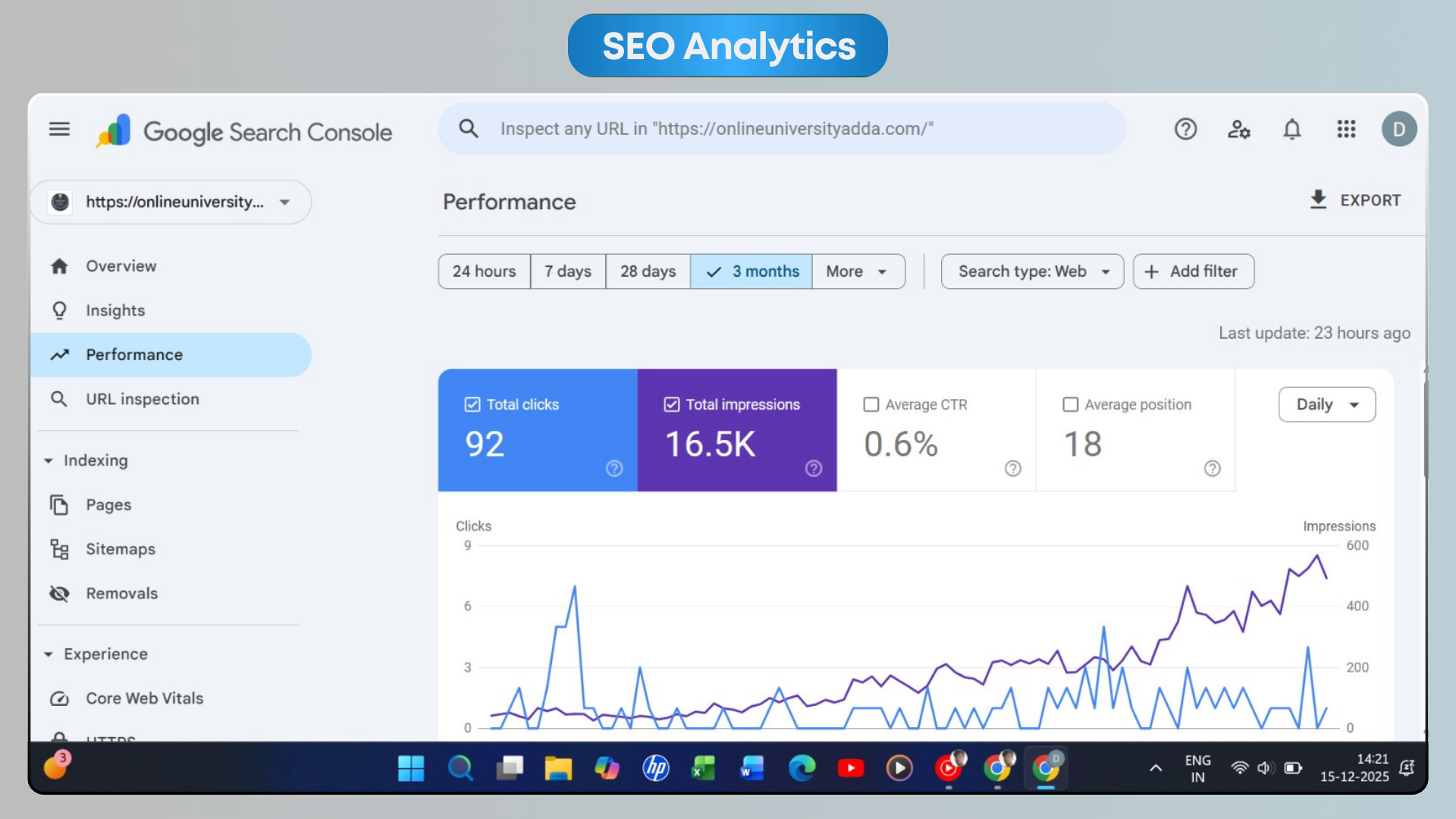
Task: Enable the Average position checkbox
Action: (1071, 404)
